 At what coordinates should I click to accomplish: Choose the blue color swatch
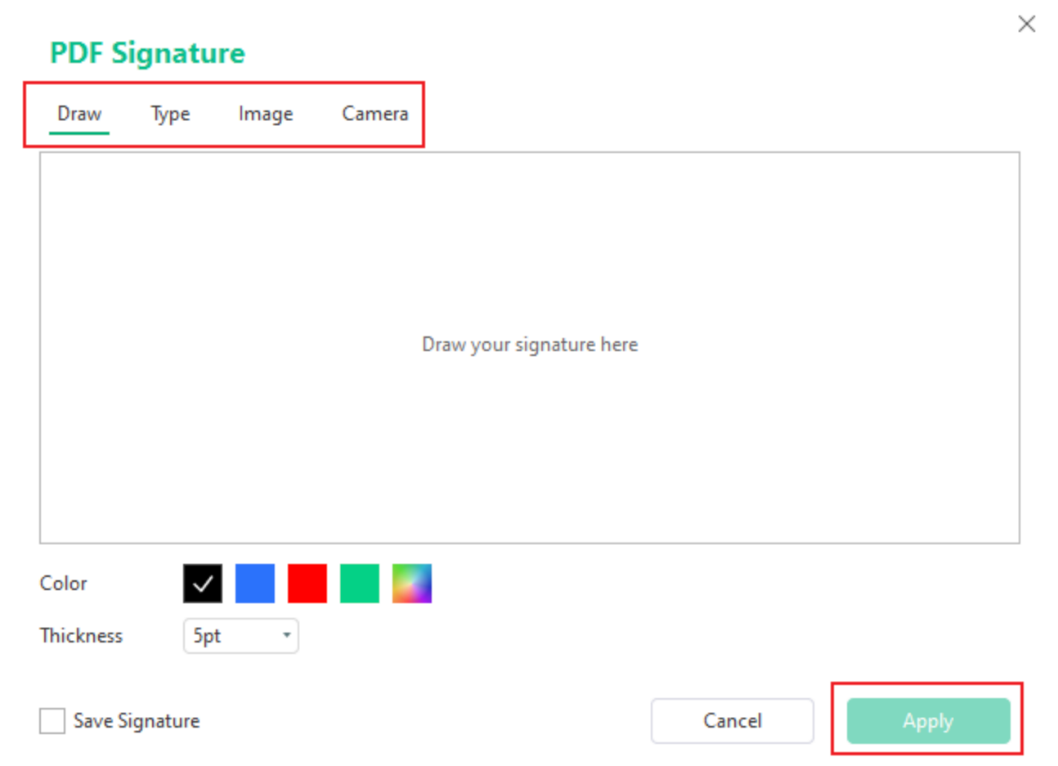[255, 583]
